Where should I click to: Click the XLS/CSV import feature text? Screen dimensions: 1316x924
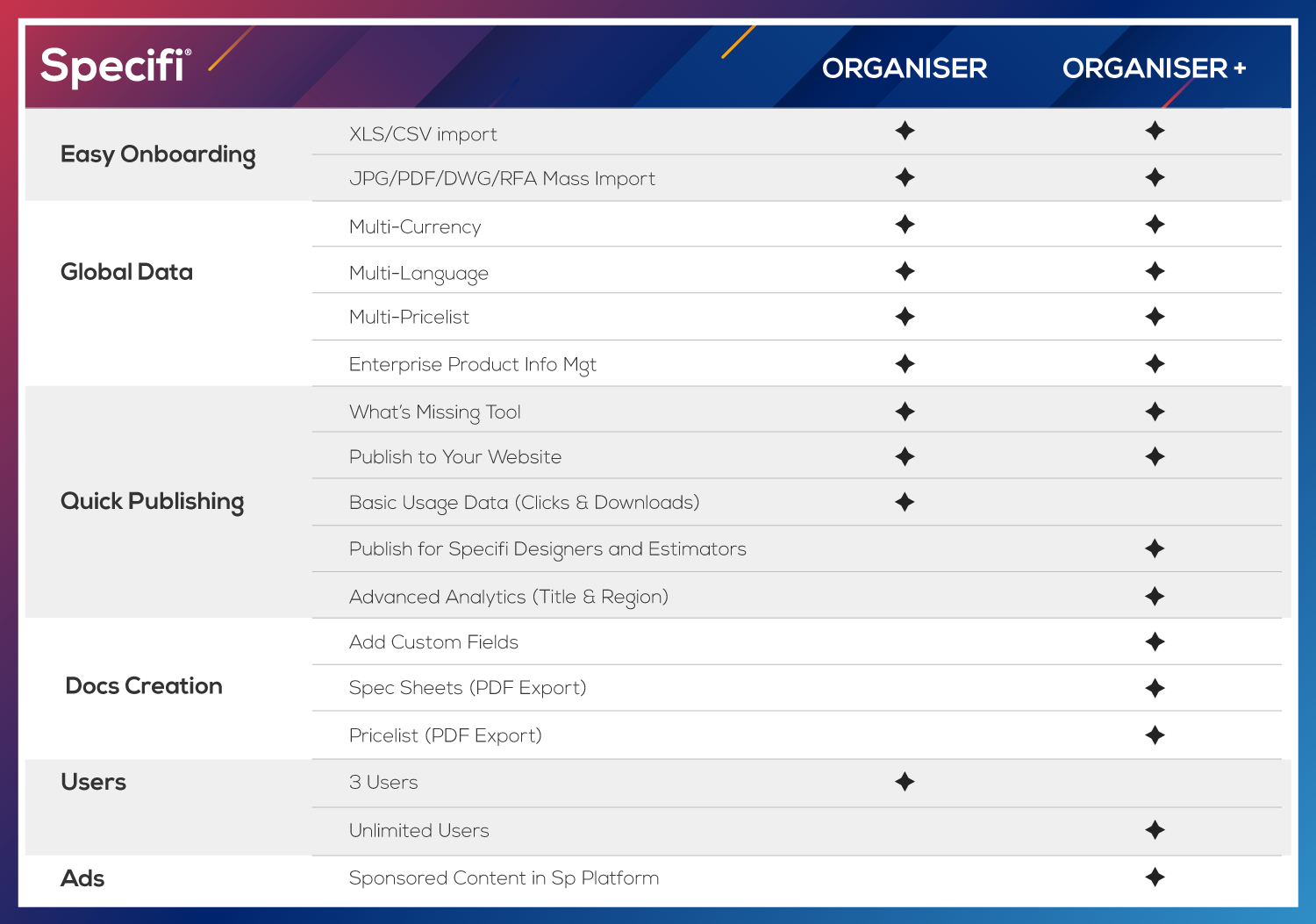423,134
